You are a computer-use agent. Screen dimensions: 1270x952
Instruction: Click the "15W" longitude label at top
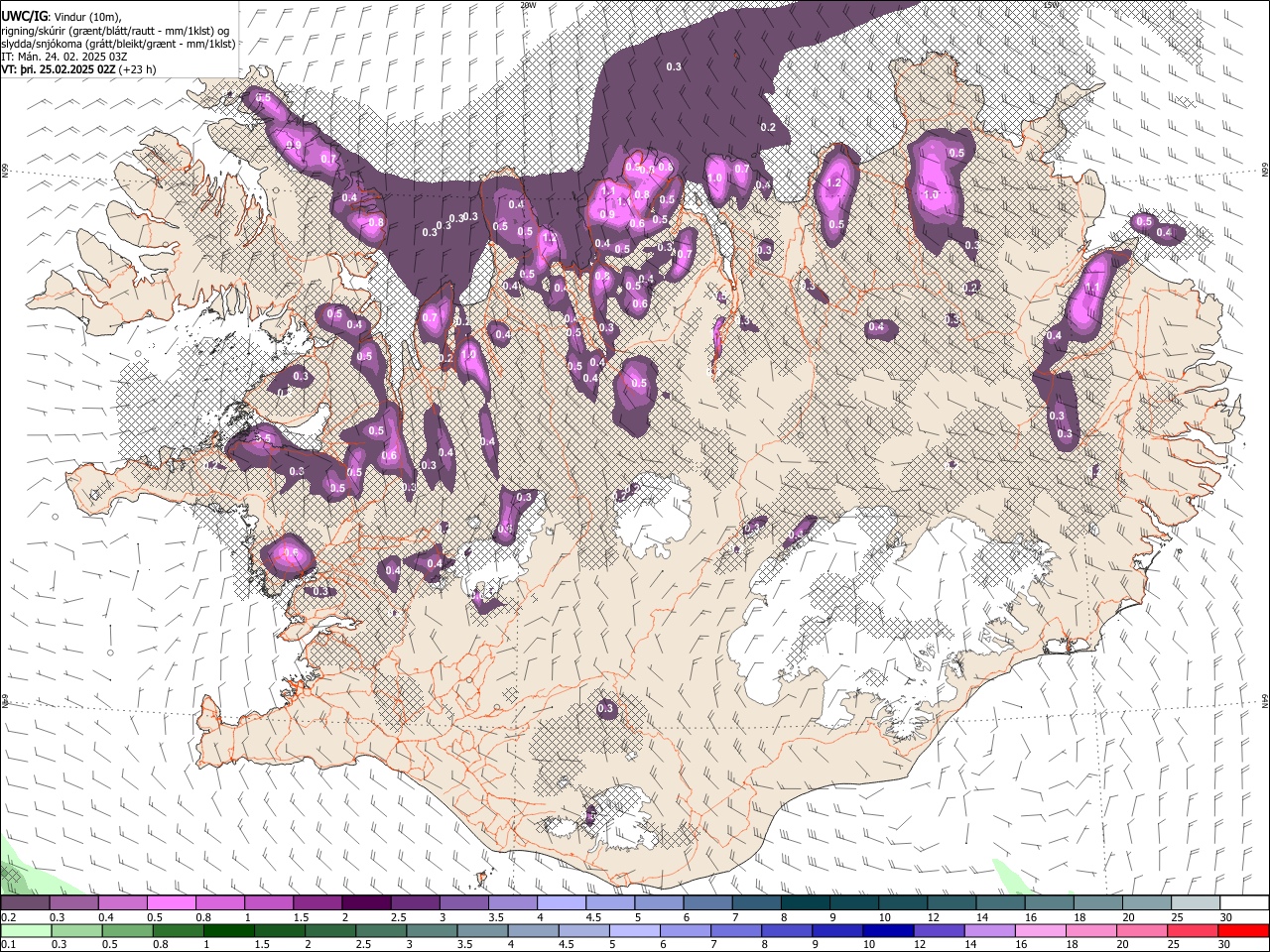click(1051, 5)
